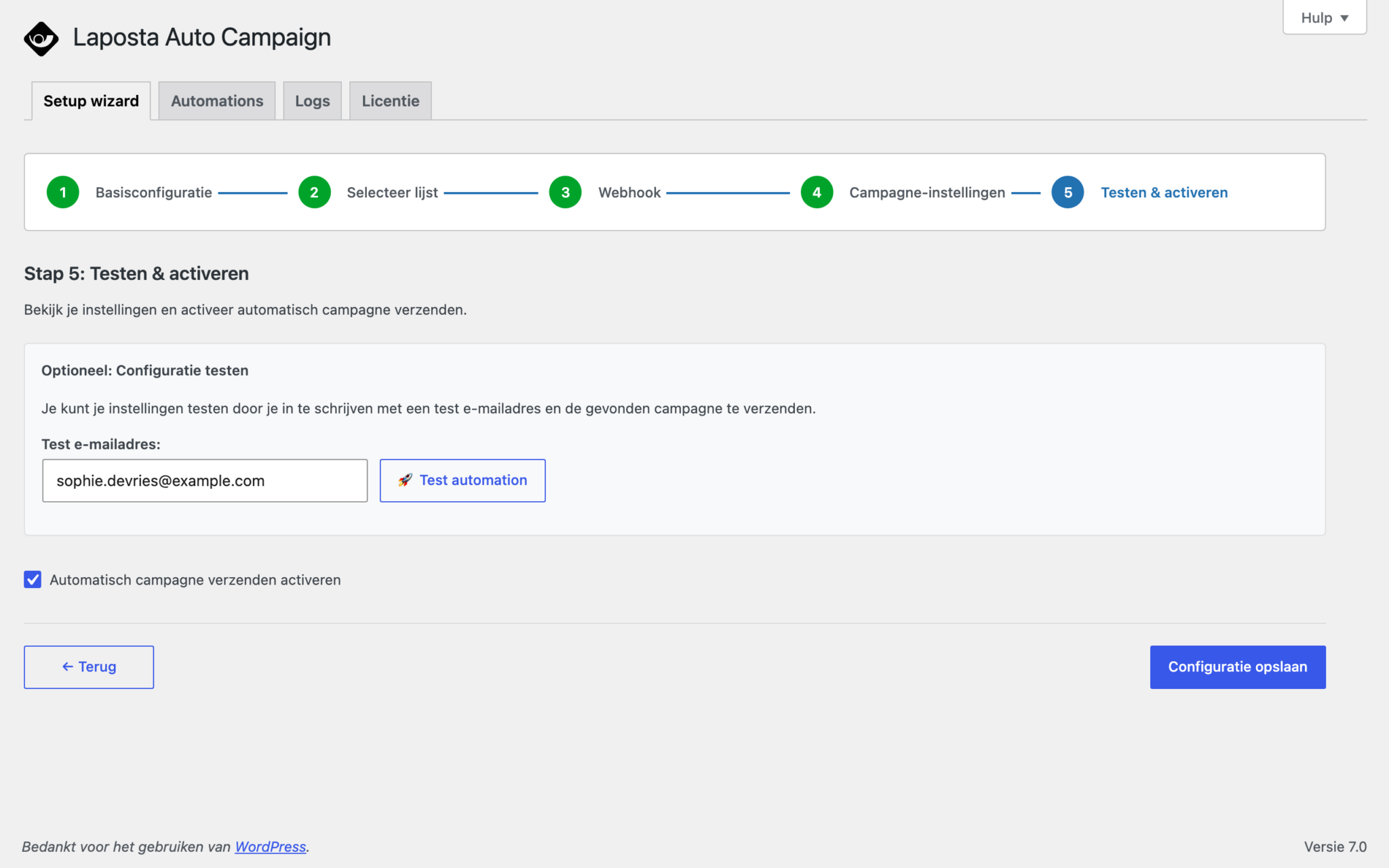Open the WordPress footer link
1389x868 pixels.
pos(271,847)
